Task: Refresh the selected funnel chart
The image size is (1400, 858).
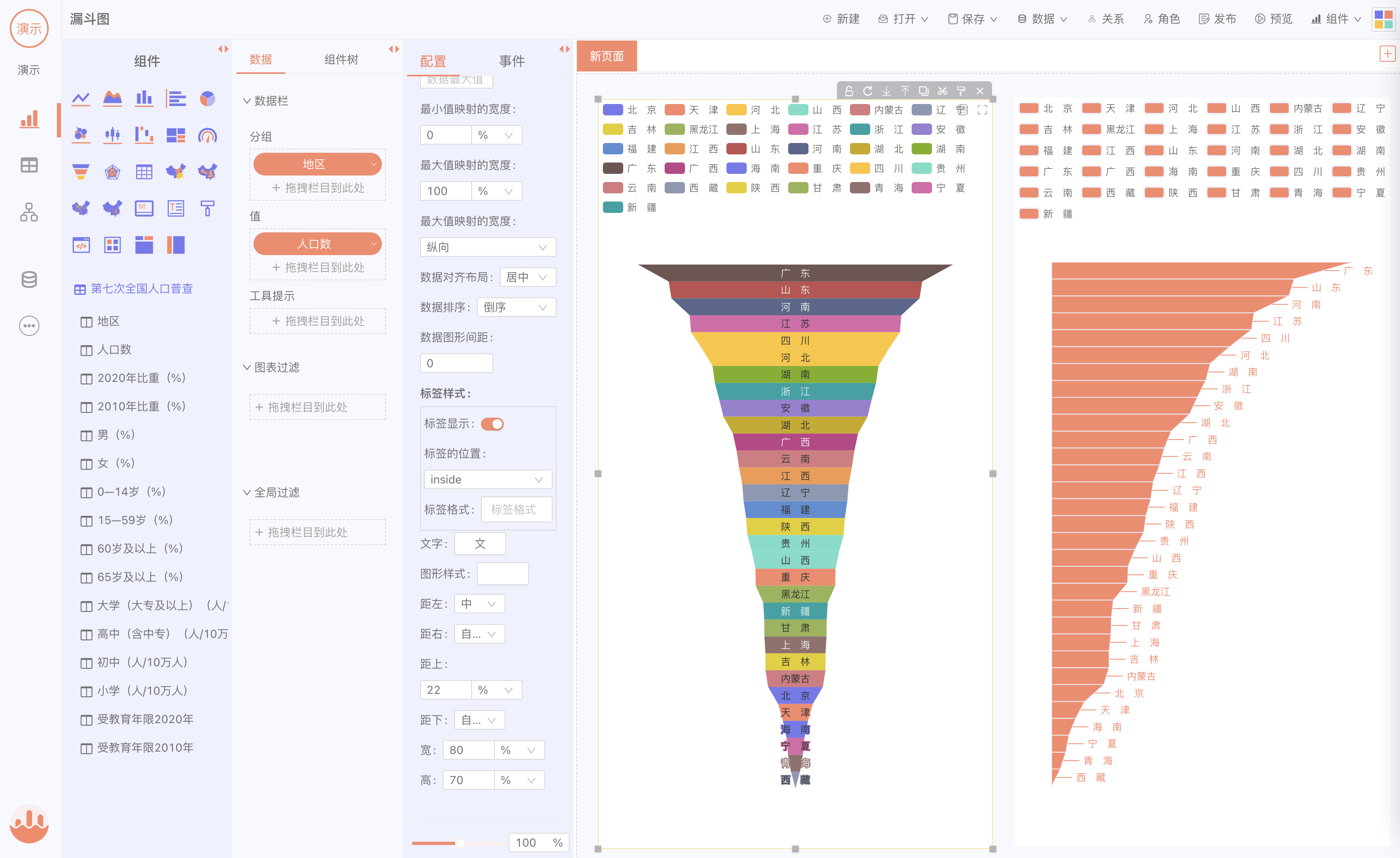Action: 868,91
